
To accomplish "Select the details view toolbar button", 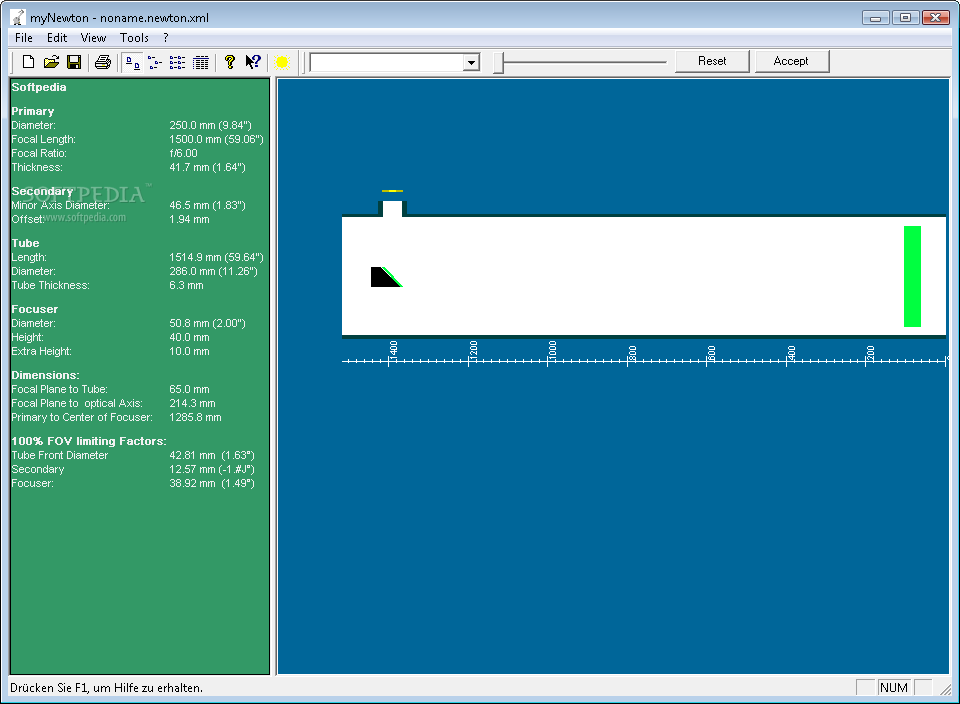I will [x=201, y=62].
